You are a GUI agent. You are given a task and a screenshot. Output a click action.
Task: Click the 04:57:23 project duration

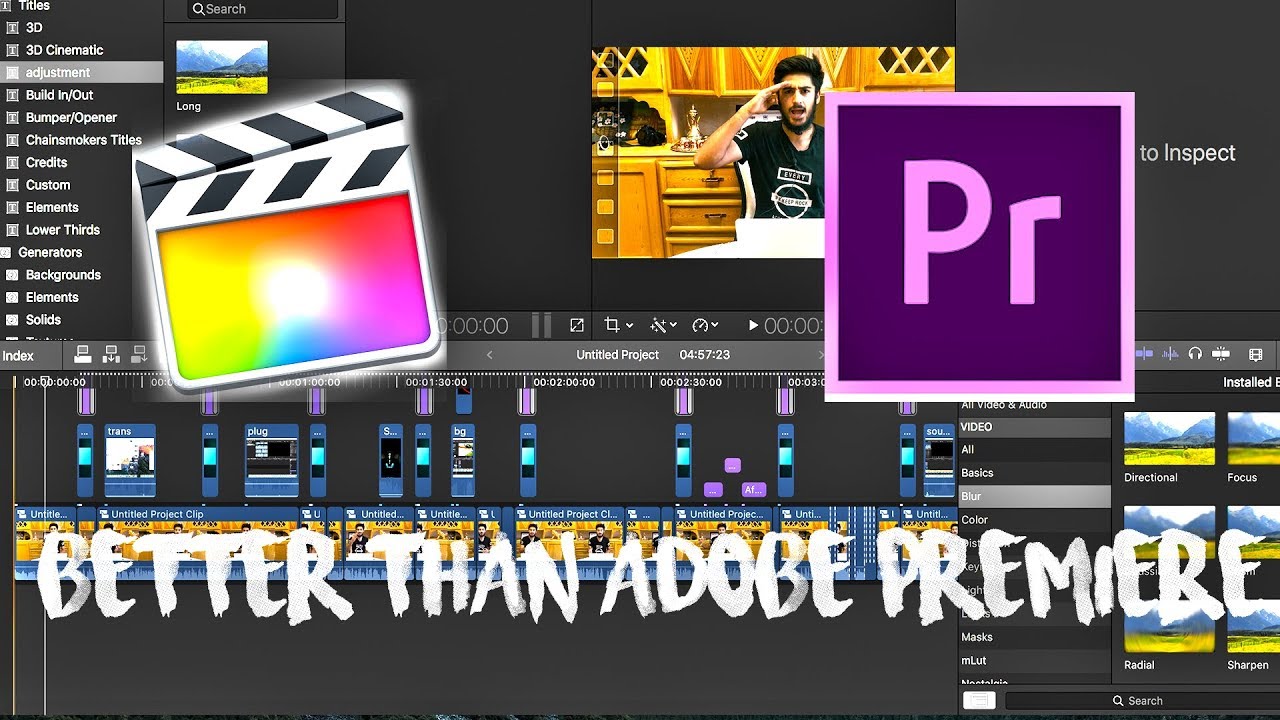(704, 355)
